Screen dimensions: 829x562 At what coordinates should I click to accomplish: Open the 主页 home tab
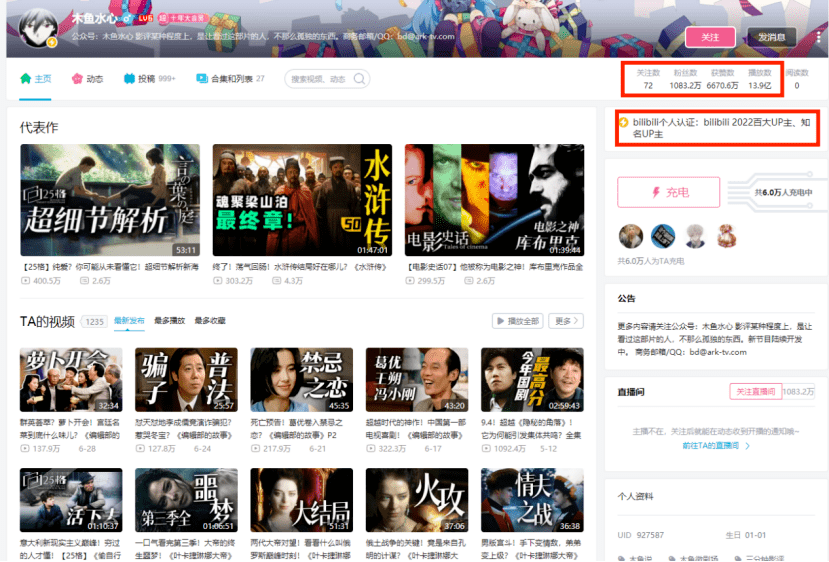pyautogui.click(x=35, y=79)
